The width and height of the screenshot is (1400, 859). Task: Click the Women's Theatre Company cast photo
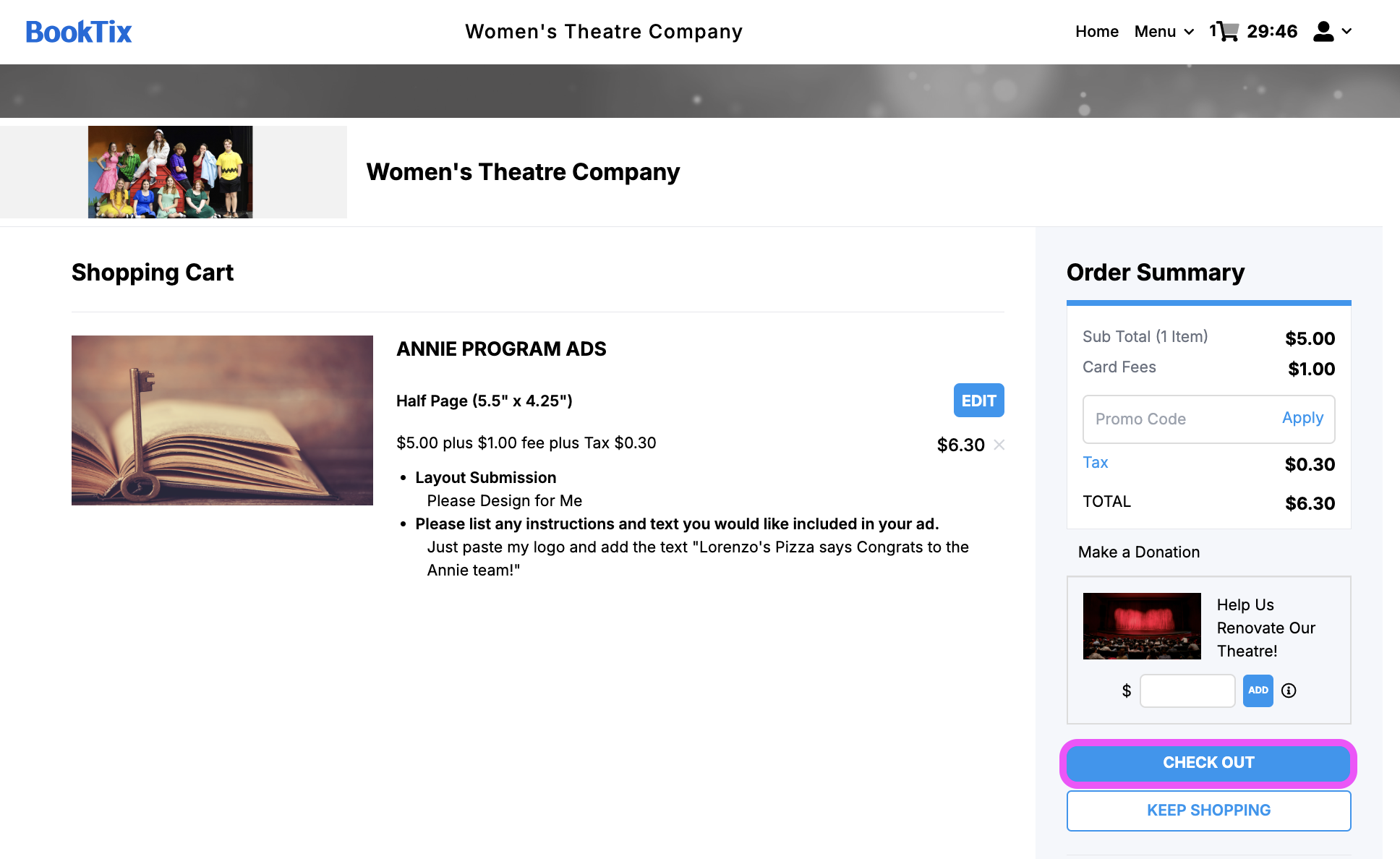tap(171, 172)
